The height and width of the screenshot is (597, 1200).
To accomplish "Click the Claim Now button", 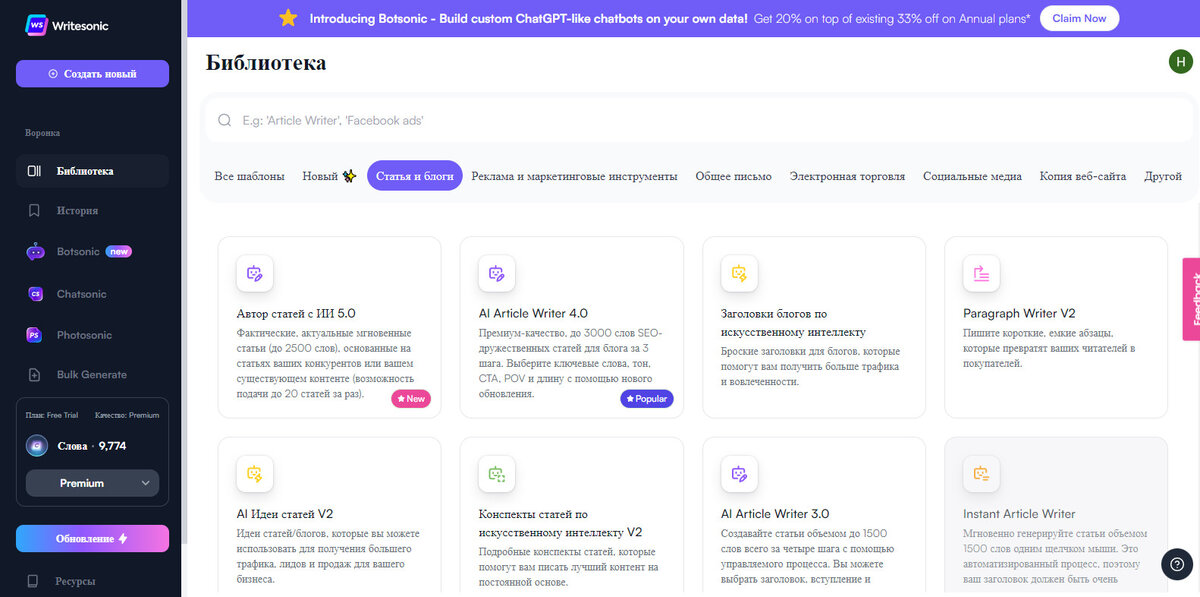I will 1079,18.
